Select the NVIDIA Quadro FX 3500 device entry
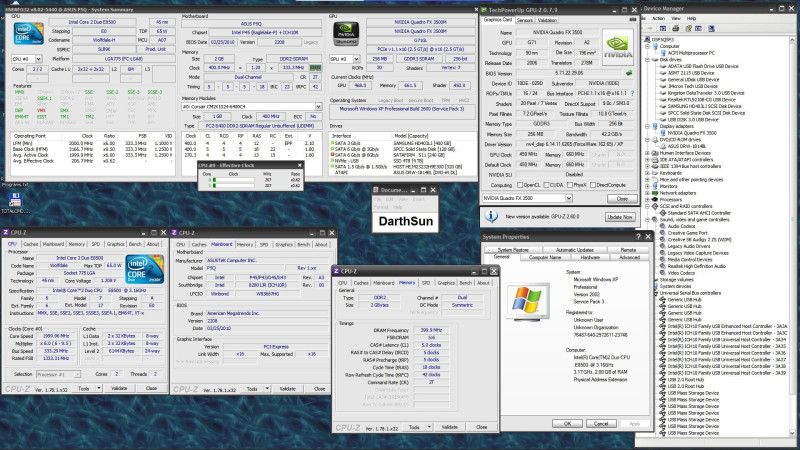Screen dimensions: 800x450 tap(692, 133)
